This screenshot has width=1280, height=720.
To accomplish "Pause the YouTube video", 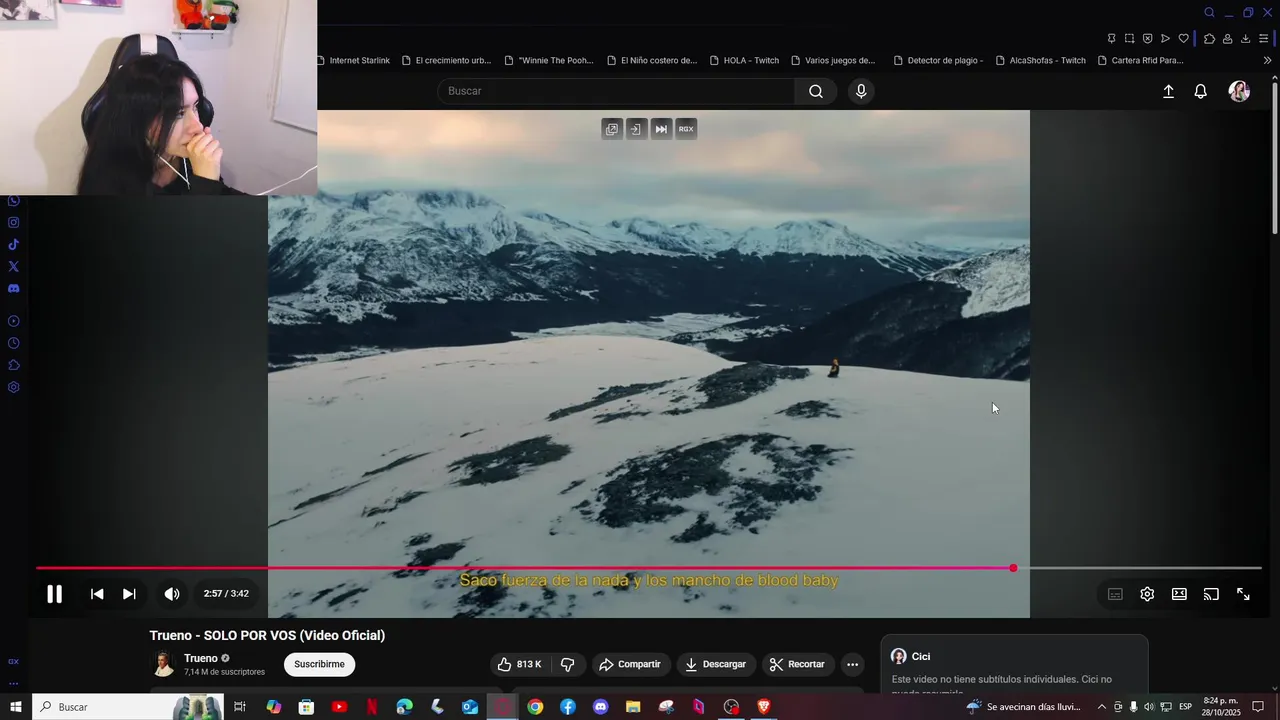I will tap(54, 594).
